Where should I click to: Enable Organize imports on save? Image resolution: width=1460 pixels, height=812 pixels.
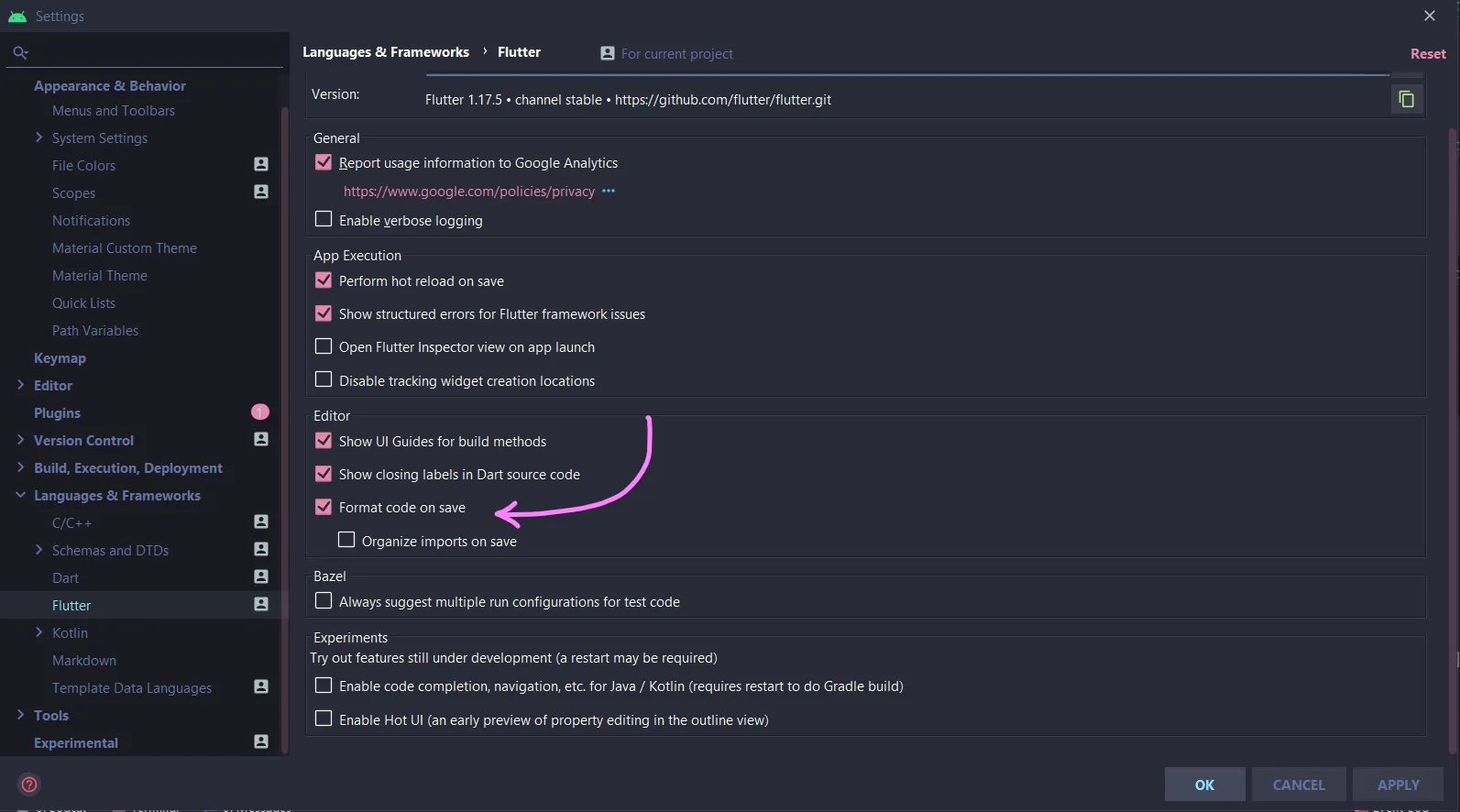[346, 540]
